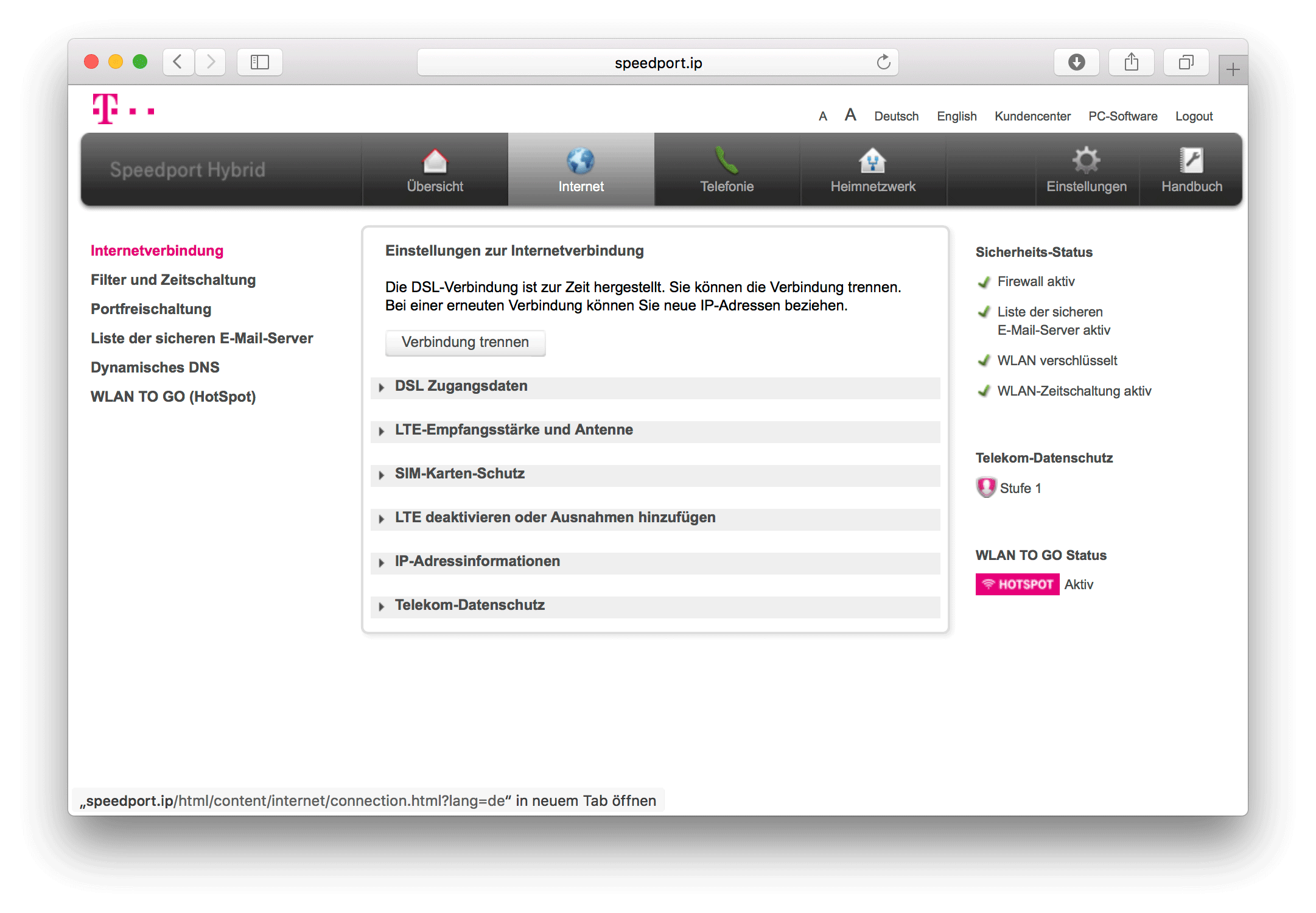Click the Logout link
Viewport: 1316px width, 913px height.
tap(1194, 116)
